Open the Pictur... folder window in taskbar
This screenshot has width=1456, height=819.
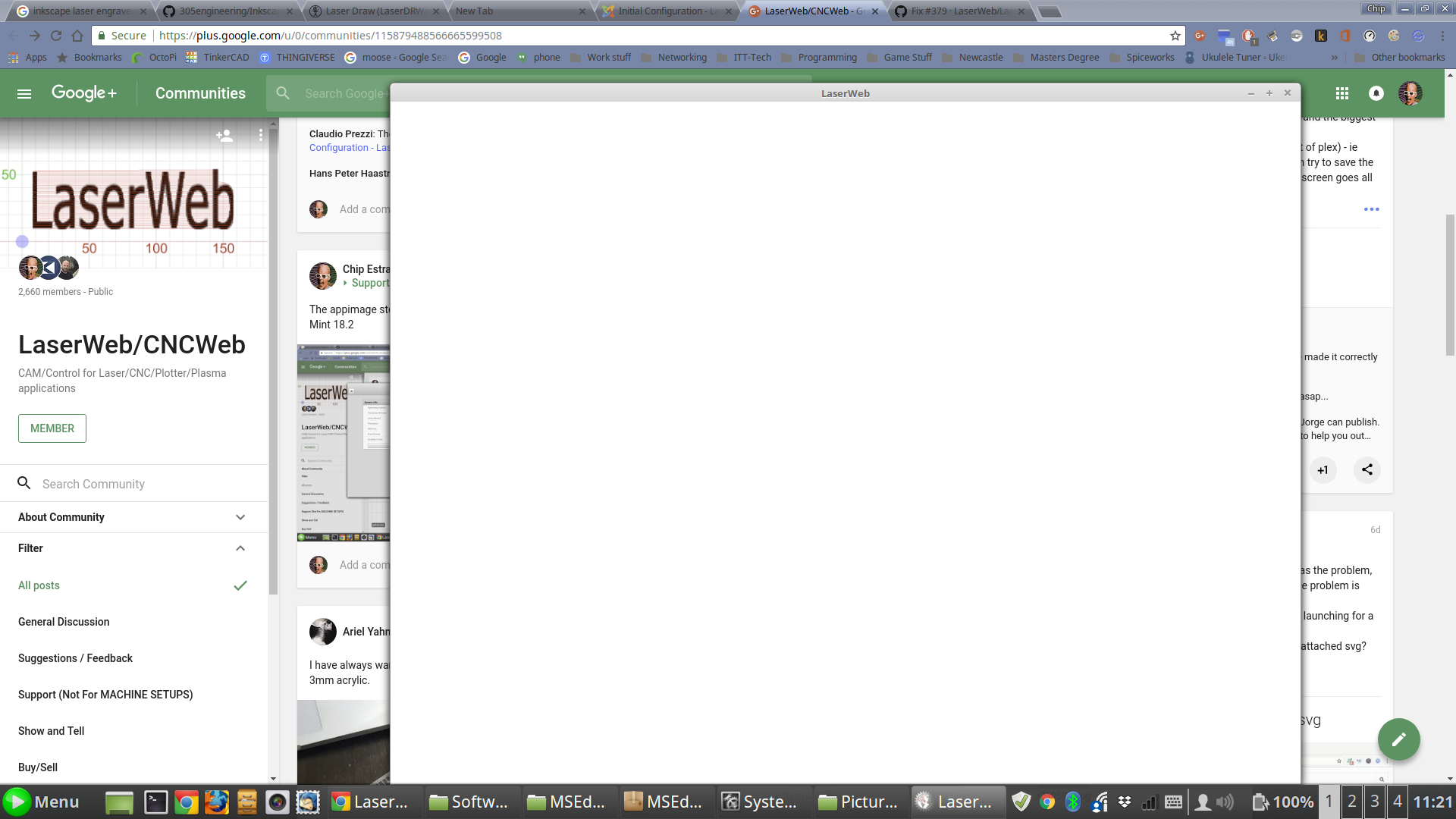(860, 802)
